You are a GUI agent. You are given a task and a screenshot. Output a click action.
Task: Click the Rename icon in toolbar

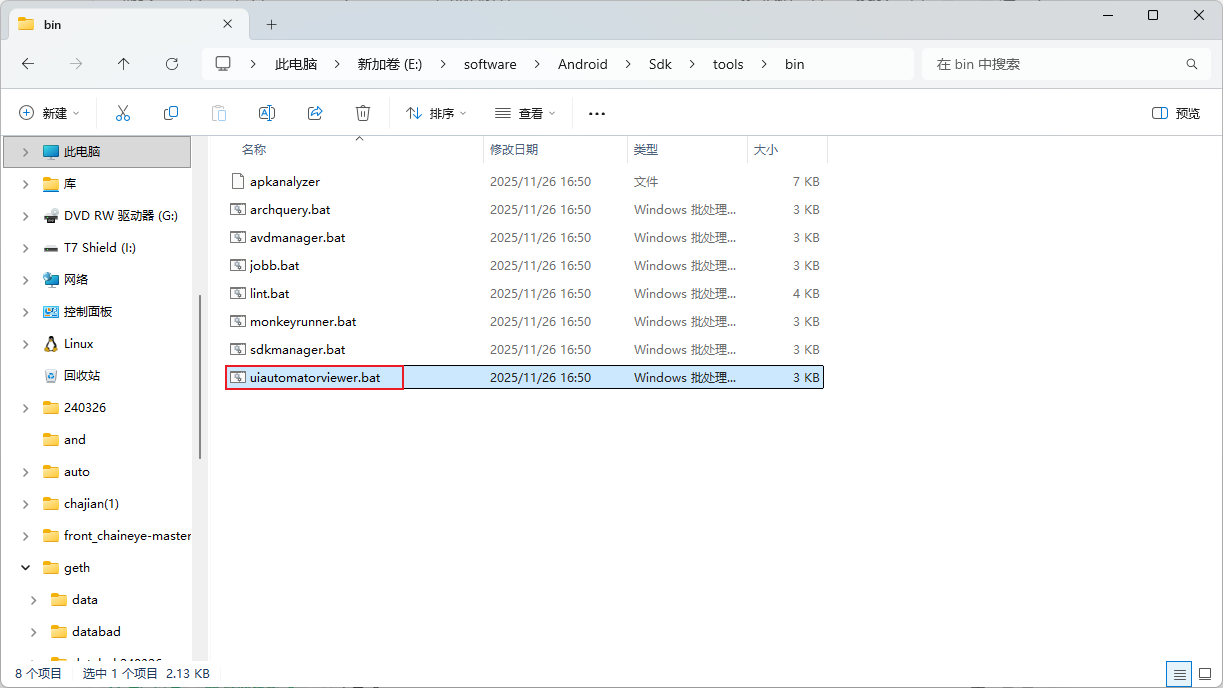pos(267,113)
